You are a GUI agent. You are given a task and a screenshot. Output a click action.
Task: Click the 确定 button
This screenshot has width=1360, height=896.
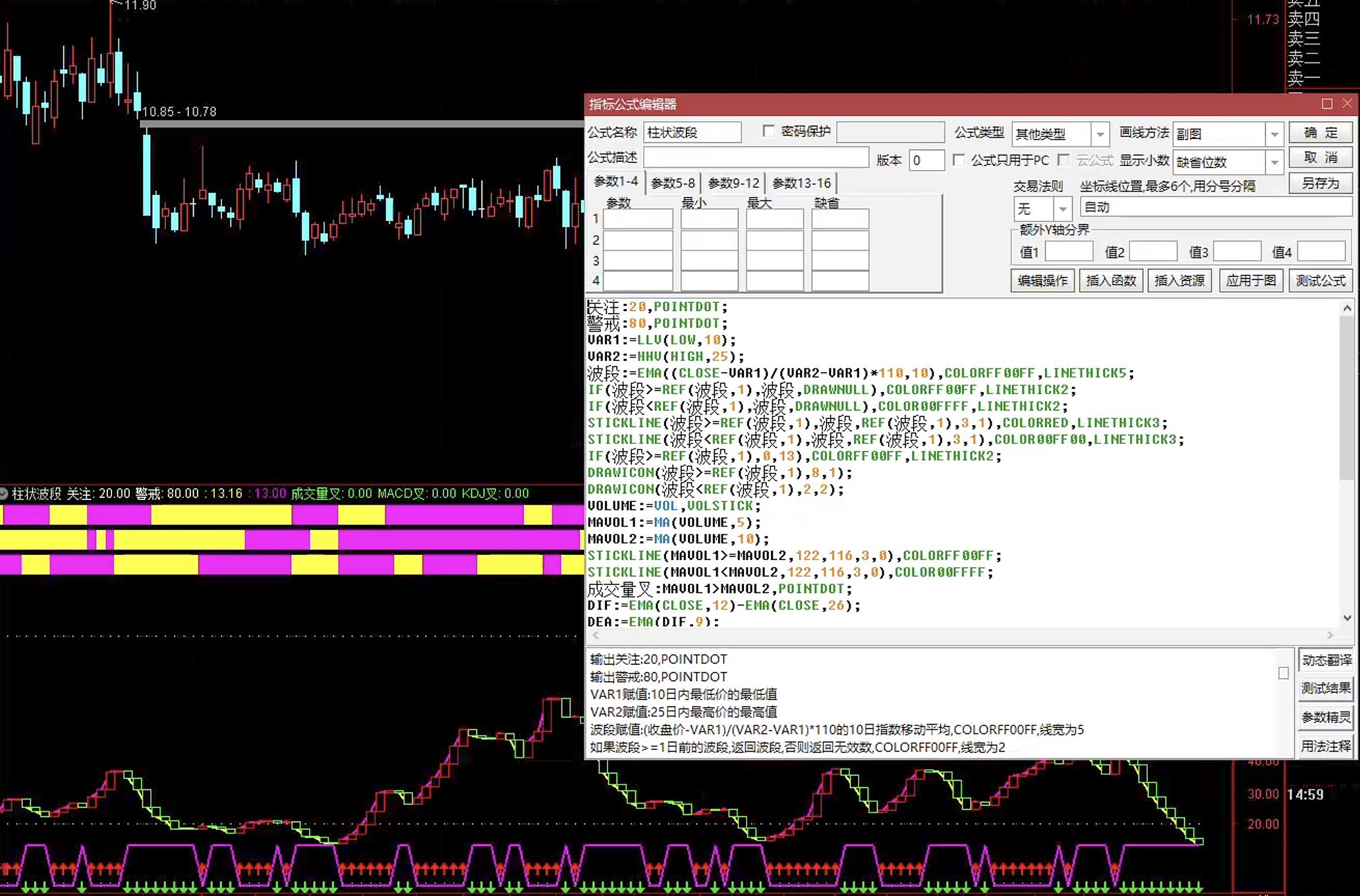1320,132
